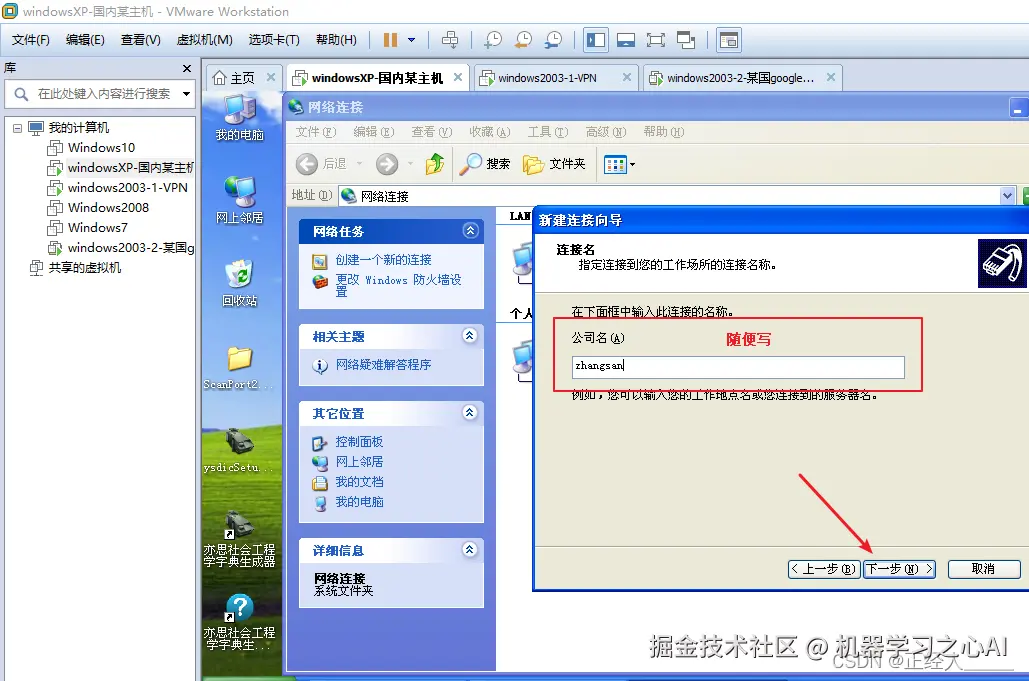The width and height of the screenshot is (1029, 681).
Task: Click the revert to snapshot icon
Action: [x=523, y=40]
